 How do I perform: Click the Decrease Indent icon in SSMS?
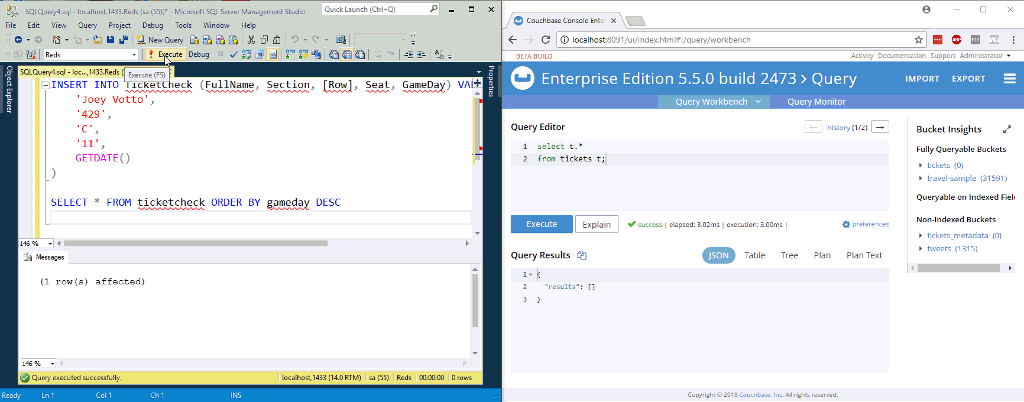(x=408, y=55)
